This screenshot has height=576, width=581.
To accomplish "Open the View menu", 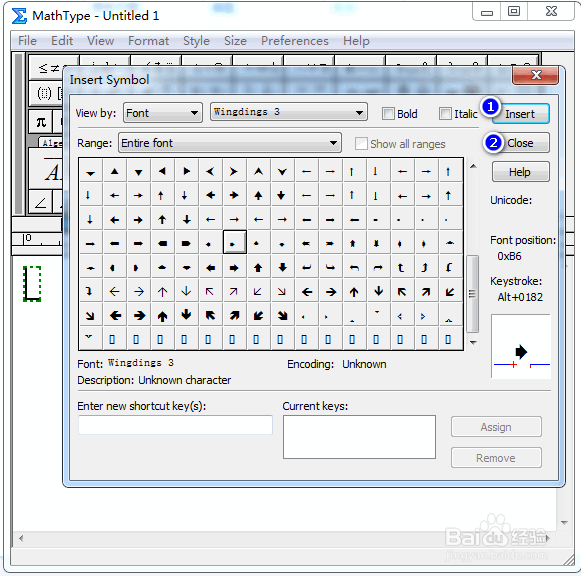I will [100, 41].
